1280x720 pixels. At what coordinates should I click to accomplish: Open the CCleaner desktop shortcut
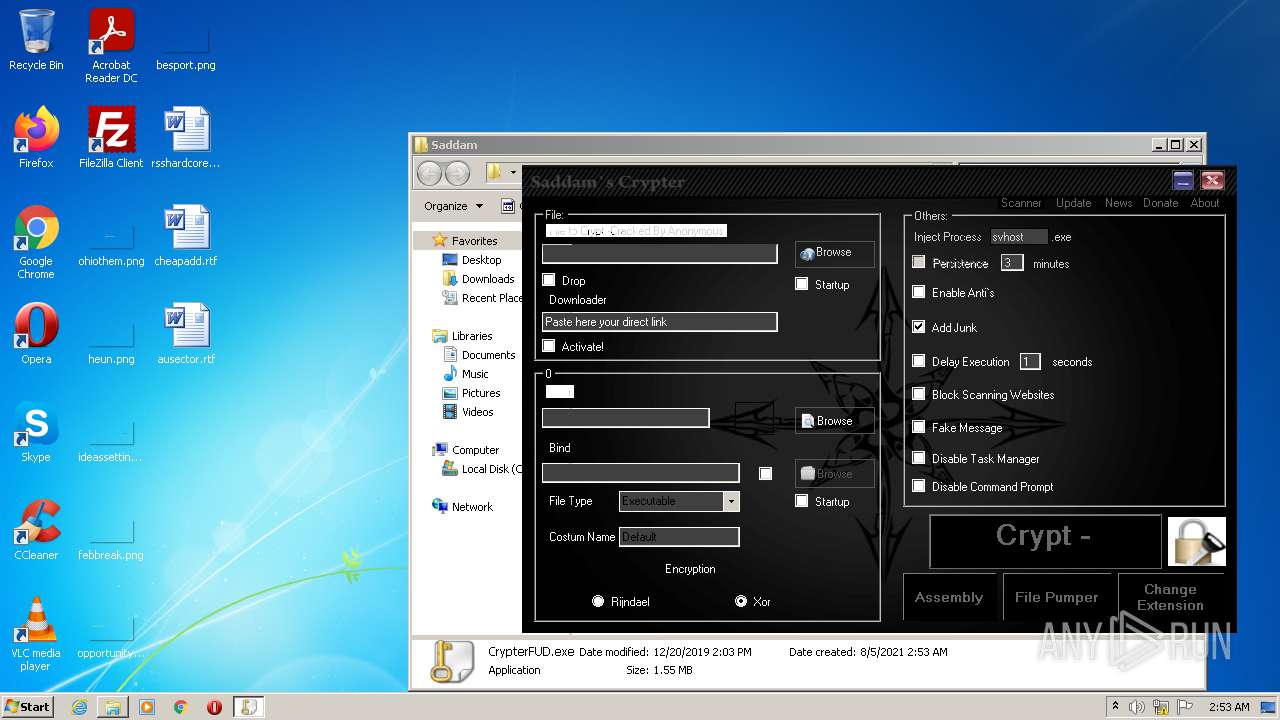(x=36, y=529)
